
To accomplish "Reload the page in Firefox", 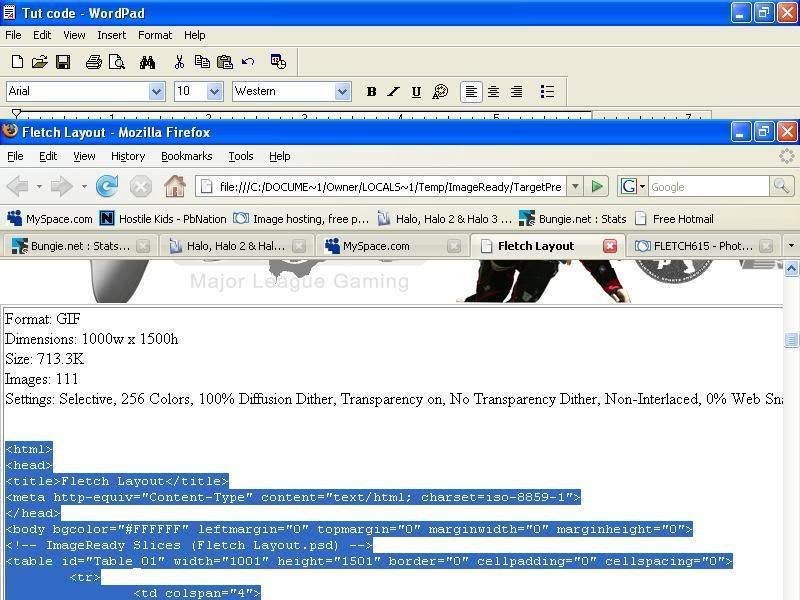I will click(x=107, y=186).
